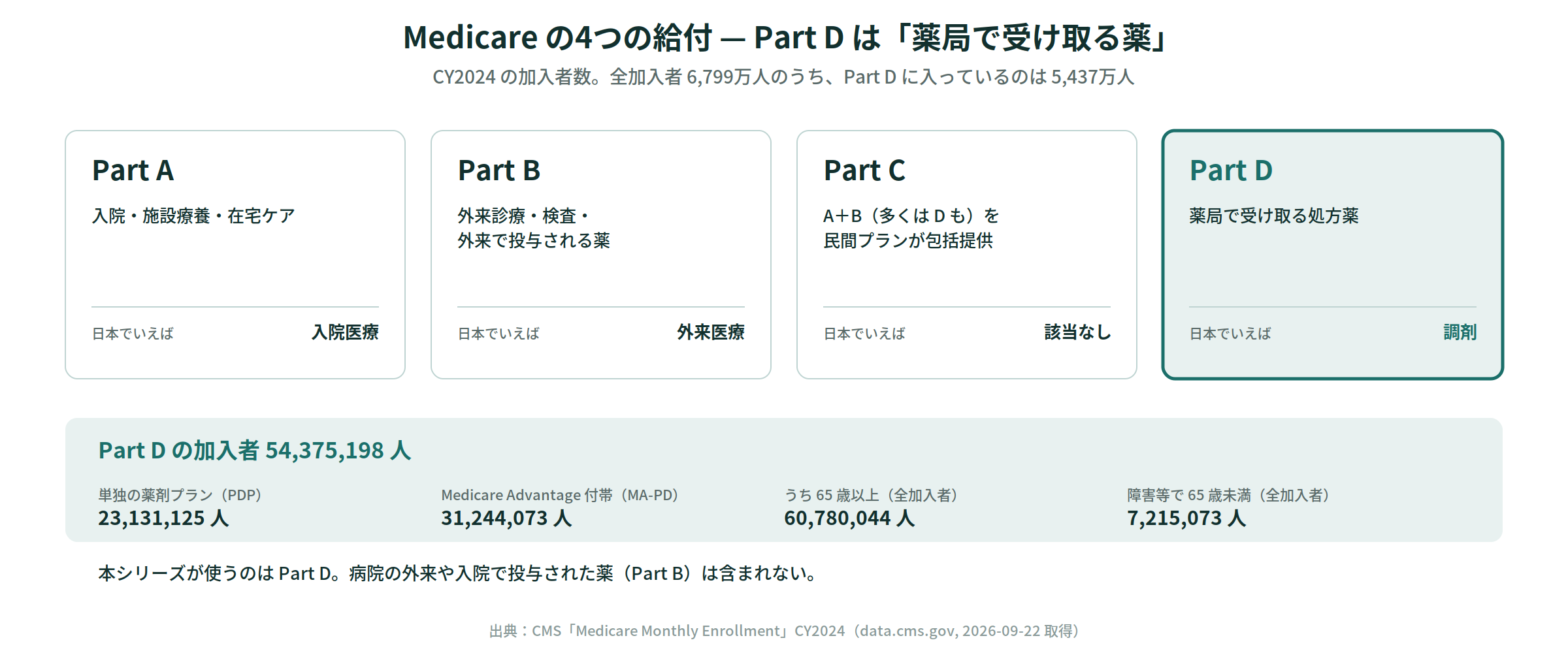This screenshot has height=653, width=1568.
Task: Select the figure "23,131,125 人"
Action: pyautogui.click(x=163, y=518)
